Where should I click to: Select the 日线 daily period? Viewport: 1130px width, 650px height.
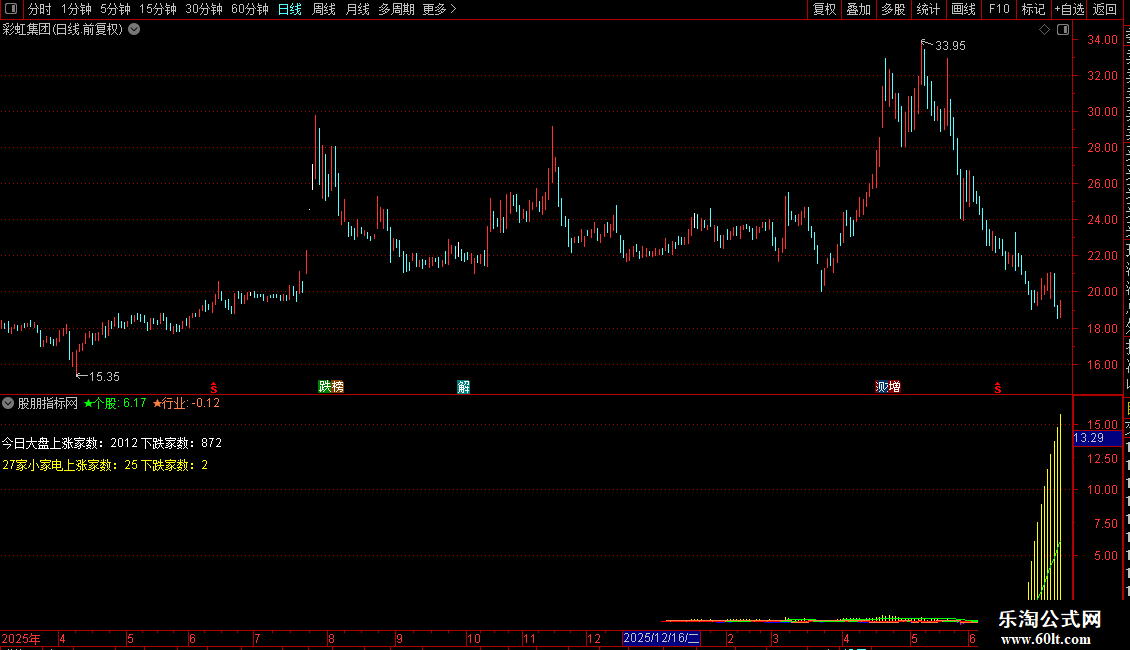tap(290, 9)
